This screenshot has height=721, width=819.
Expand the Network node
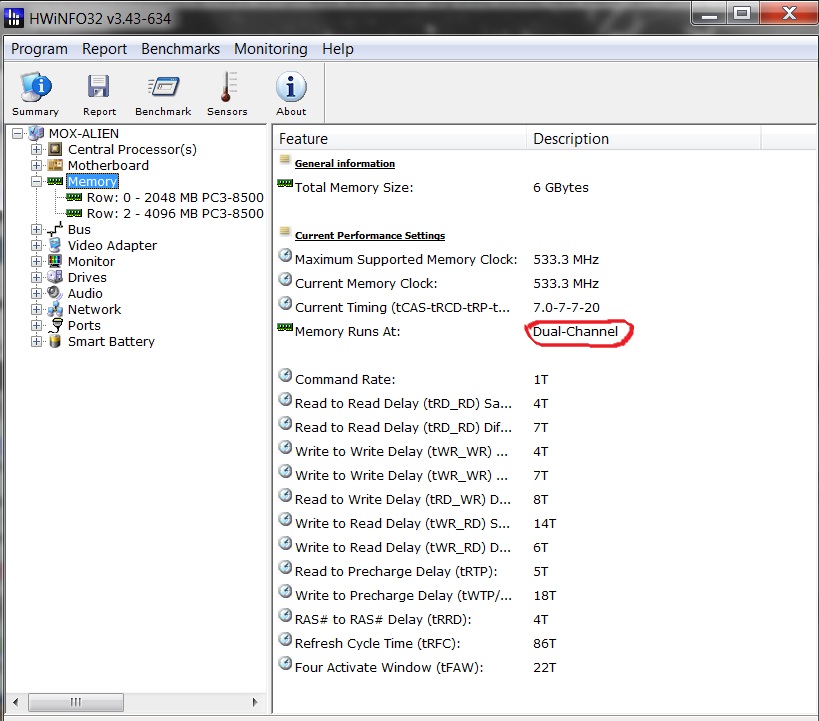pos(36,309)
